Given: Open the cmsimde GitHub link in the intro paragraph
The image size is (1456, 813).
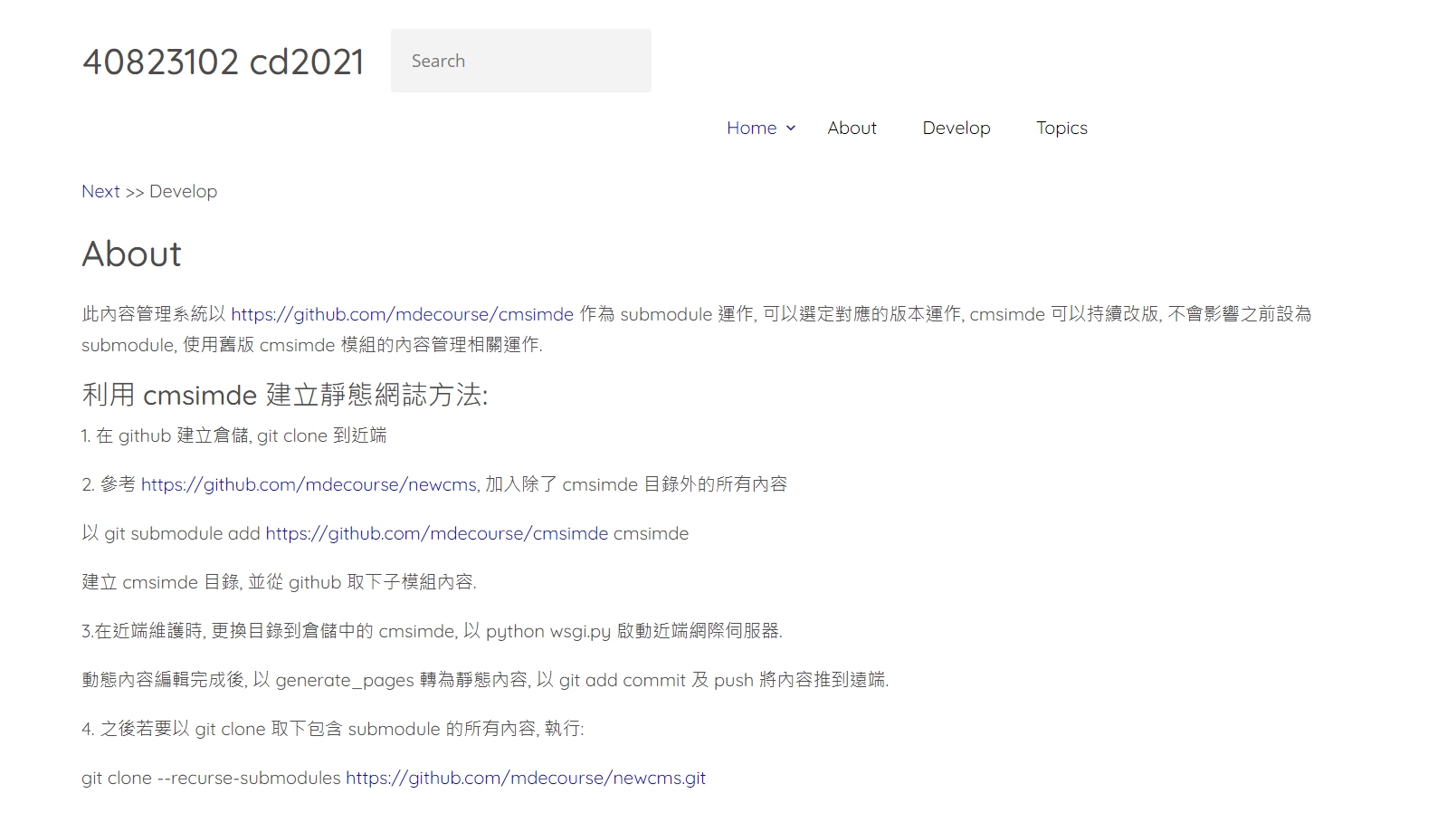Looking at the screenshot, I should coord(402,314).
